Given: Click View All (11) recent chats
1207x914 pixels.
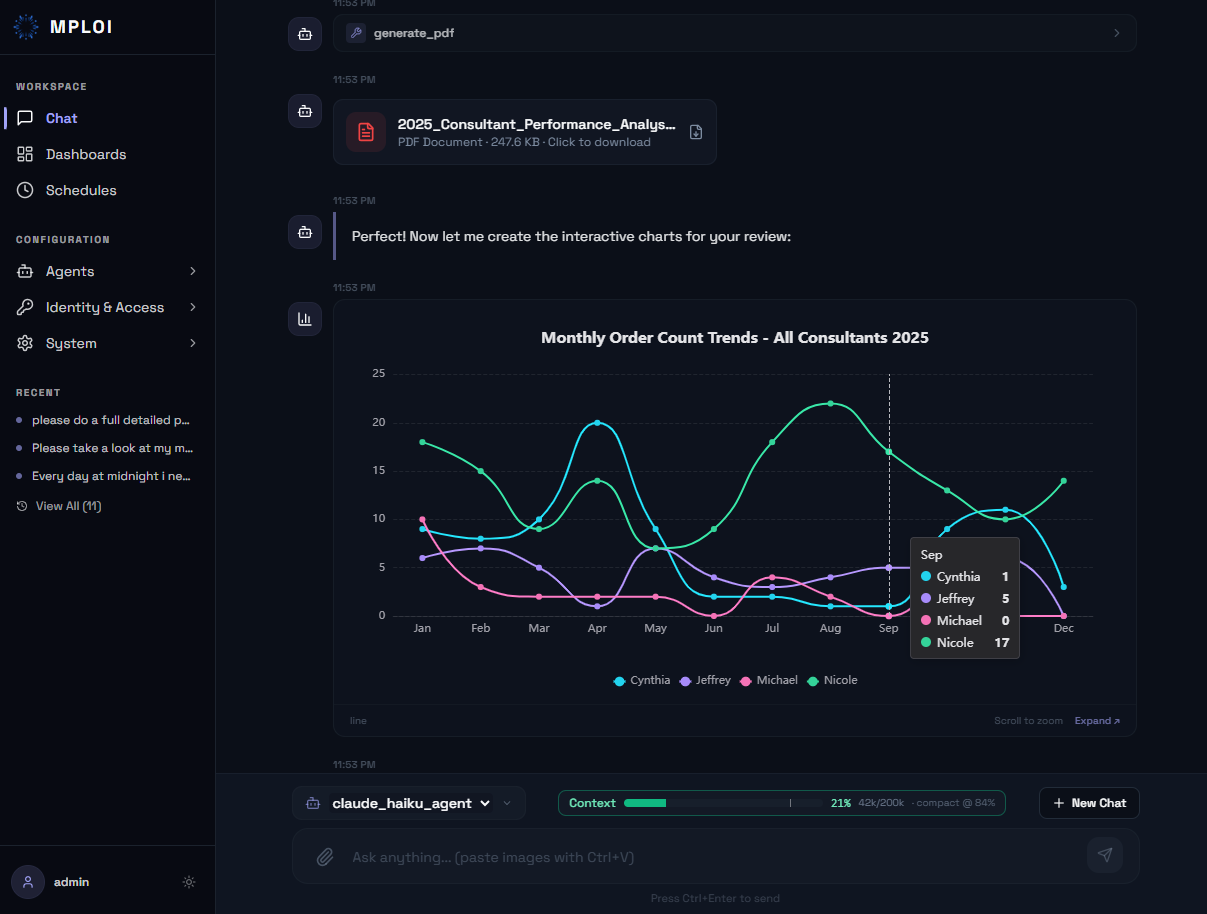Looking at the screenshot, I should pos(68,506).
